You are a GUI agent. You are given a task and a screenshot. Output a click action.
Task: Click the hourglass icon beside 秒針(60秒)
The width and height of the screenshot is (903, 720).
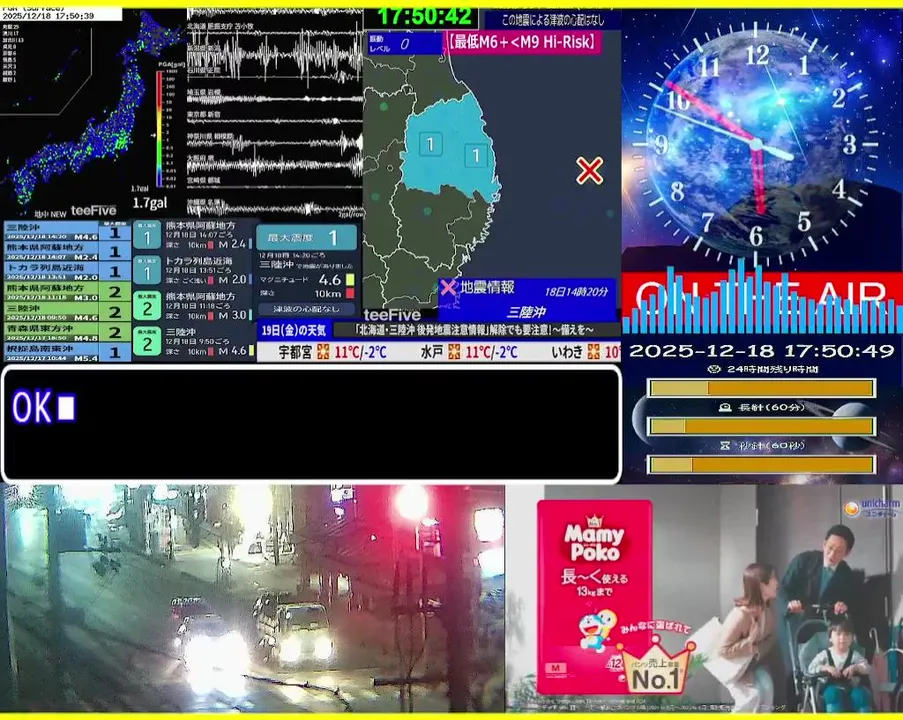point(725,445)
